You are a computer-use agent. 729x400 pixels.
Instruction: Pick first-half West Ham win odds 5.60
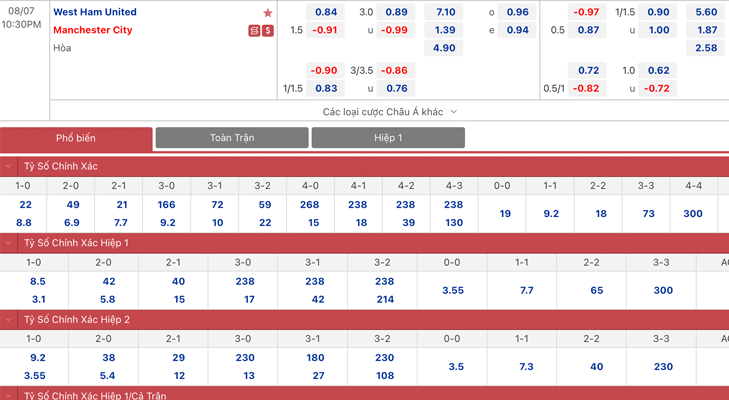point(706,12)
